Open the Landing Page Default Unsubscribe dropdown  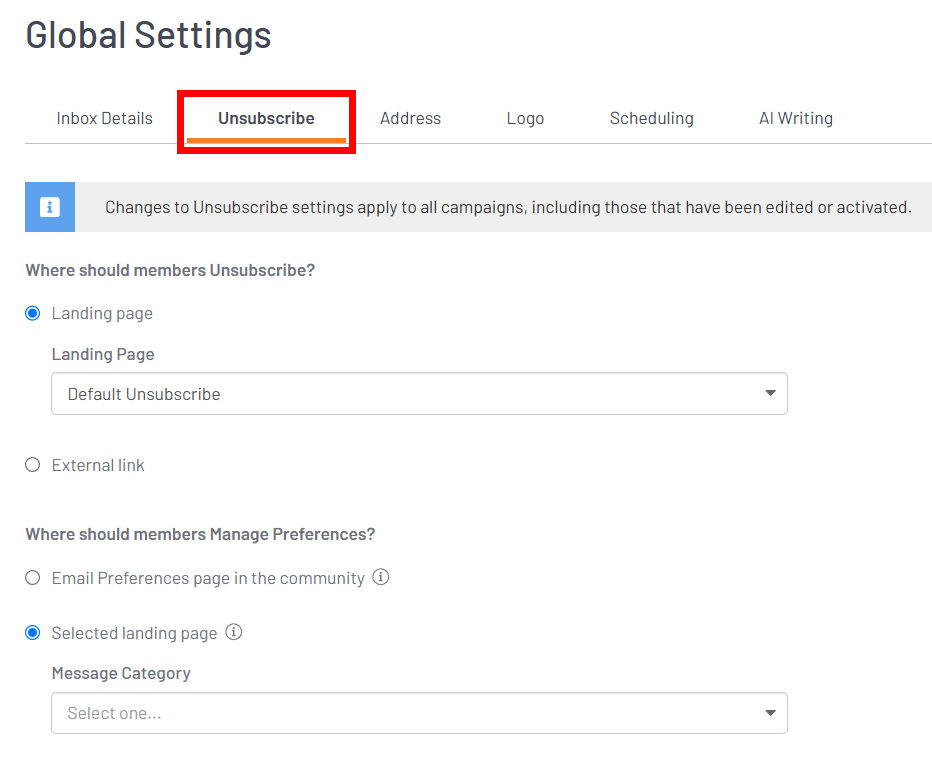[x=420, y=394]
